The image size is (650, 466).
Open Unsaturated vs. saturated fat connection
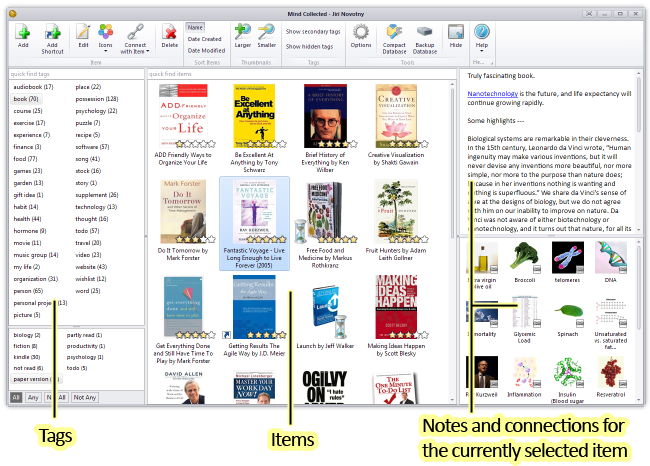click(611, 312)
